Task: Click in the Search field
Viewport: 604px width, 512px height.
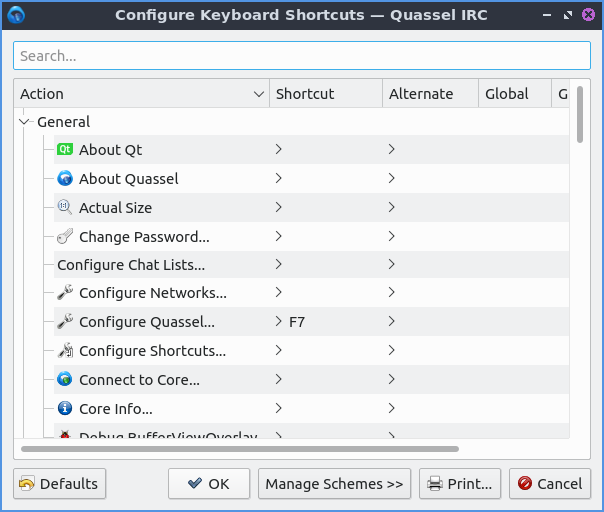Action: coord(301,56)
